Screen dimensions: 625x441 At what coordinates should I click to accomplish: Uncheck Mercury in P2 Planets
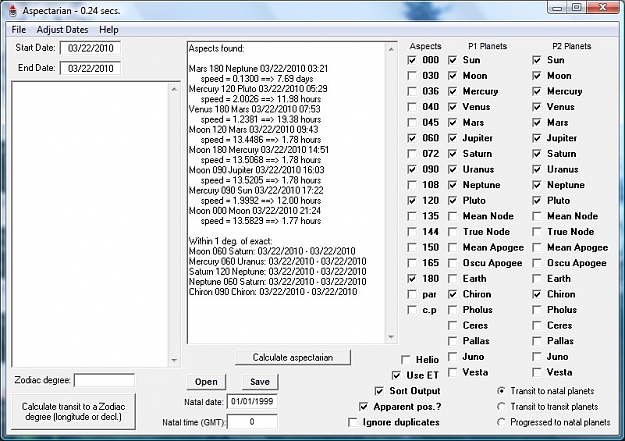537,91
